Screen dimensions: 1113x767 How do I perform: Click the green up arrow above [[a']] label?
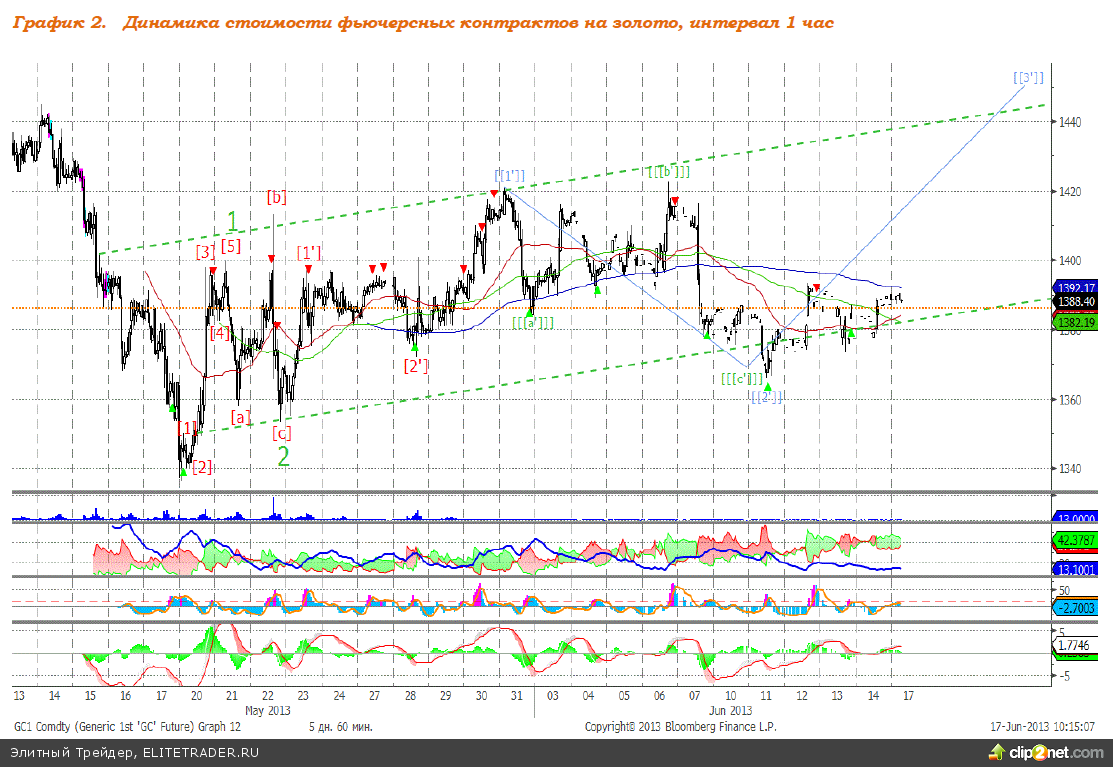pos(529,312)
